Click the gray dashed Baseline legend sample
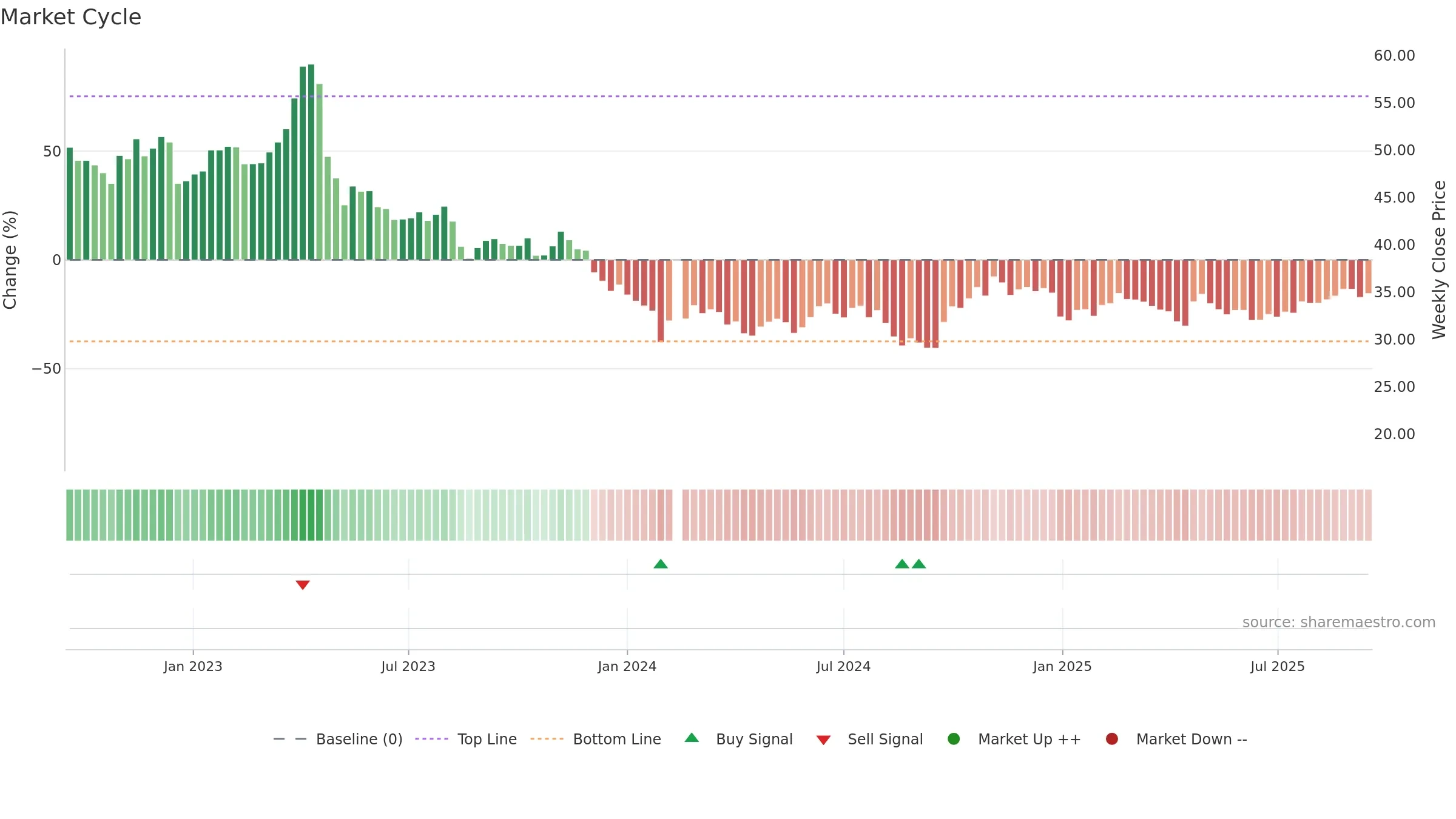This screenshot has height=819, width=1456. pyautogui.click(x=290, y=739)
